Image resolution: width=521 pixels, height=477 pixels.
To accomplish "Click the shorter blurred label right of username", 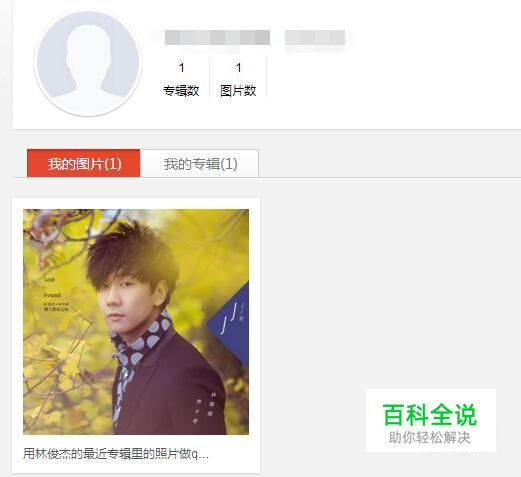I will 315,37.
